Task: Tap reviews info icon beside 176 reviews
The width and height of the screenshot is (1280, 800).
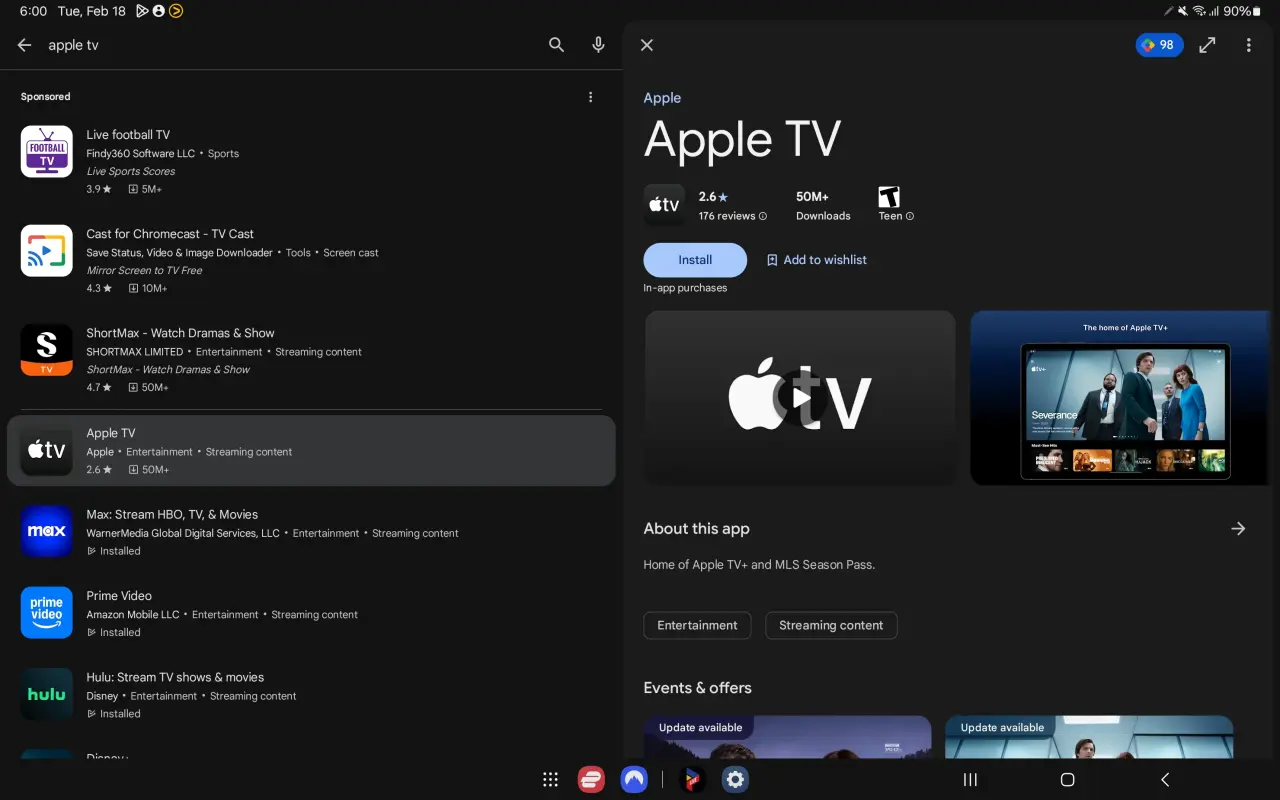Action: click(x=763, y=216)
